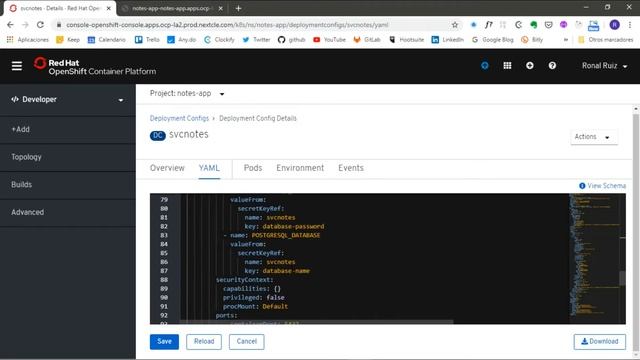
Task: Open Advanced in the sidebar
Action: pyautogui.click(x=68, y=213)
